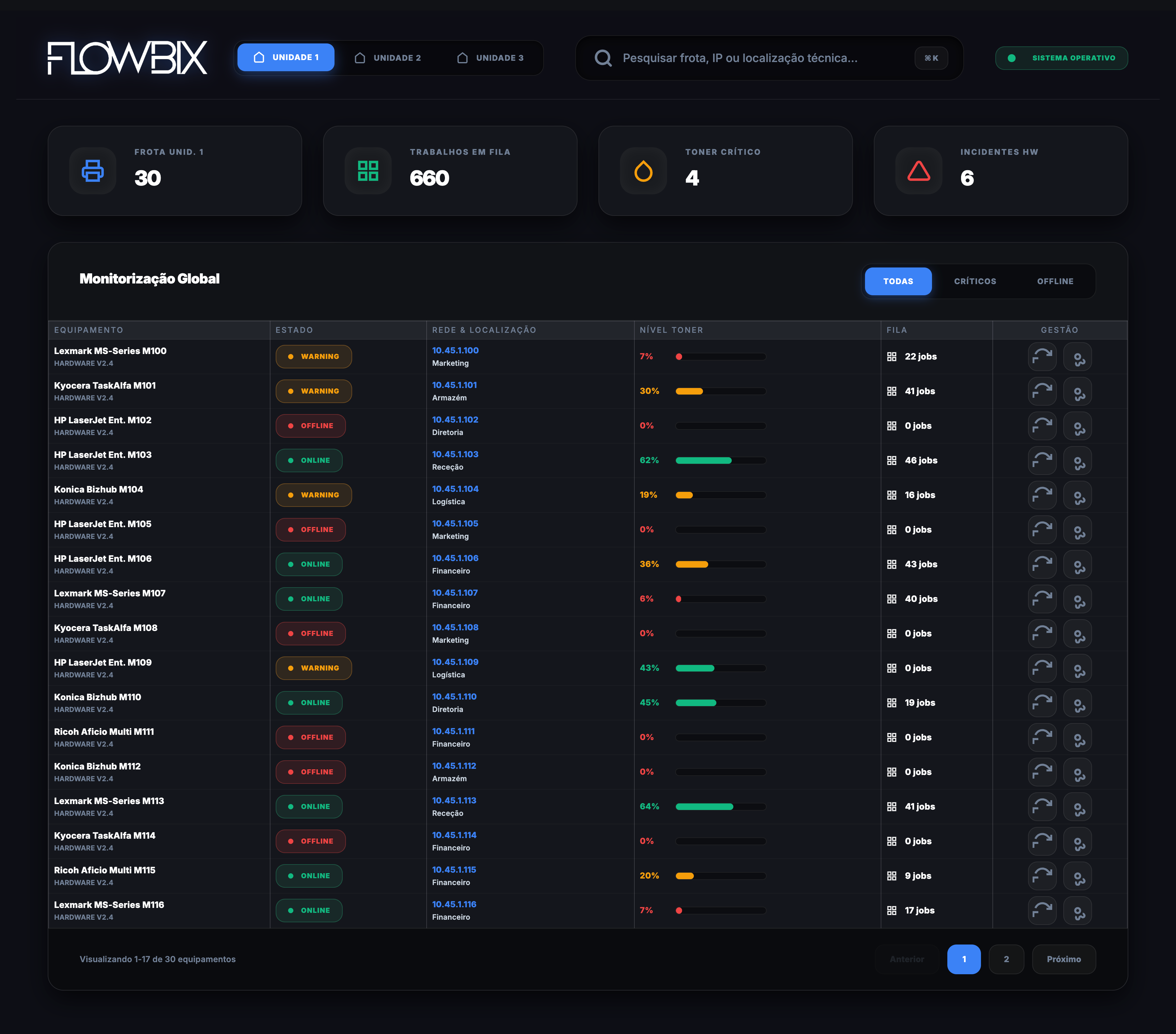Click restart icon for HP LaserJet M102
This screenshot has height=1034, width=1176.
click(1042, 426)
